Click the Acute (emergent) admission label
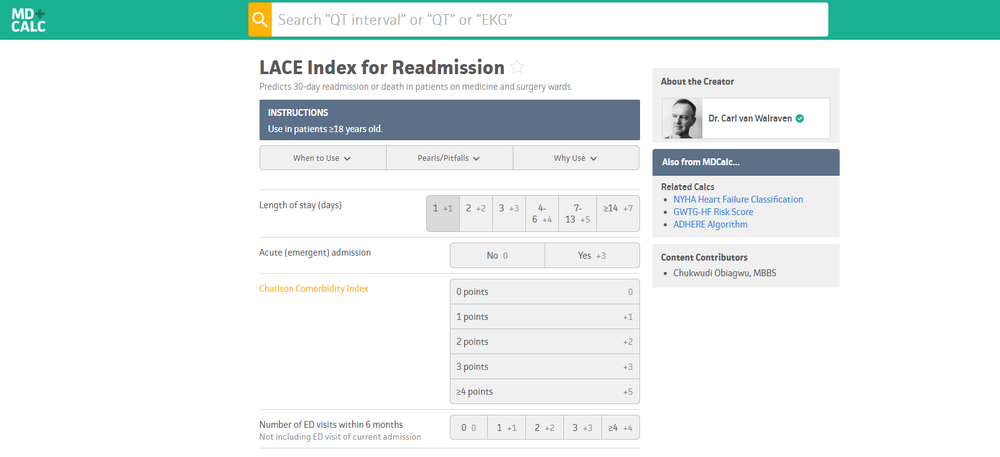1000x457 pixels. coord(315,252)
